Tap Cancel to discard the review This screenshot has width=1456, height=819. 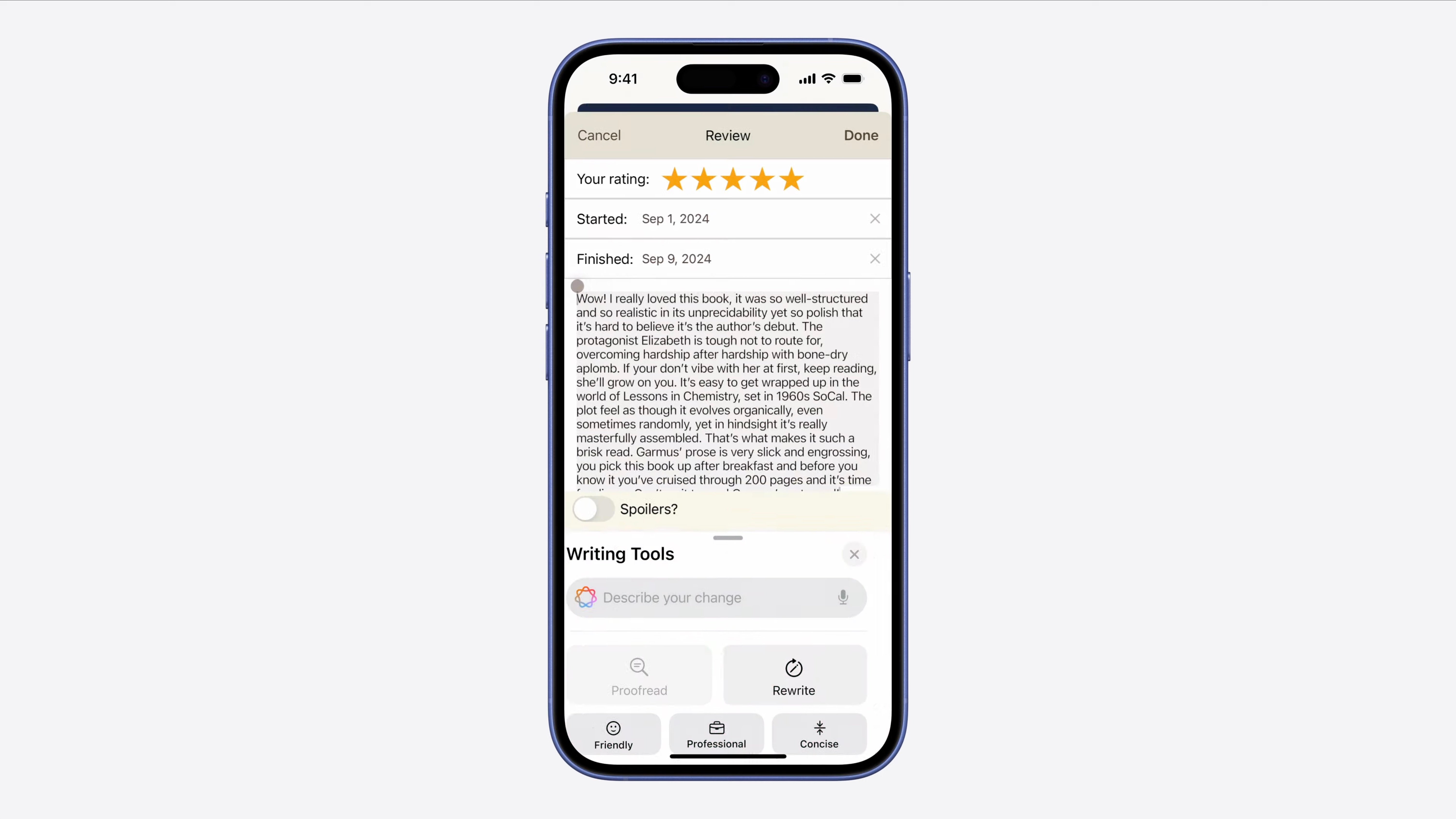[x=598, y=135]
